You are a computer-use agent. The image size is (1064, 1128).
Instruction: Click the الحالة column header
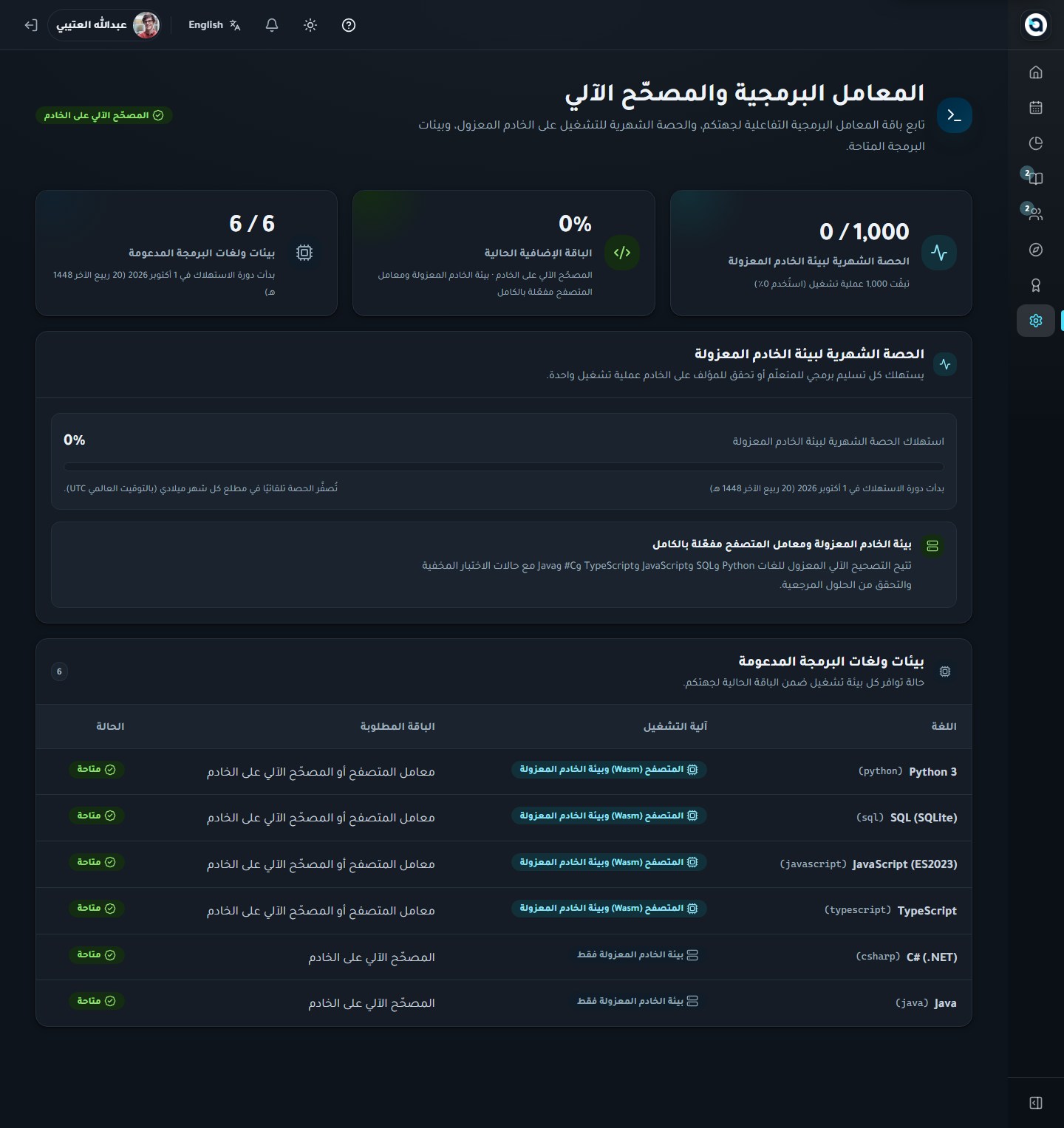click(x=110, y=727)
